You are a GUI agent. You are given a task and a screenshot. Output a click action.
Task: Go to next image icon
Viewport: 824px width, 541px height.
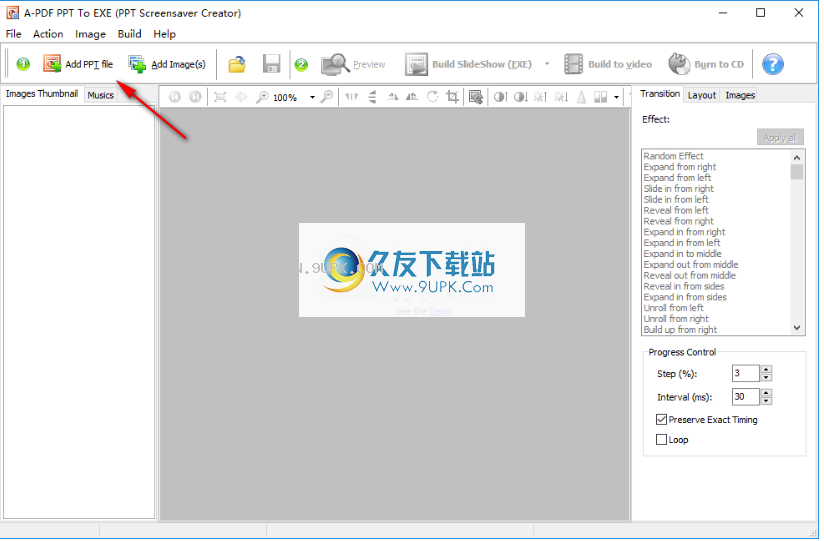195,97
